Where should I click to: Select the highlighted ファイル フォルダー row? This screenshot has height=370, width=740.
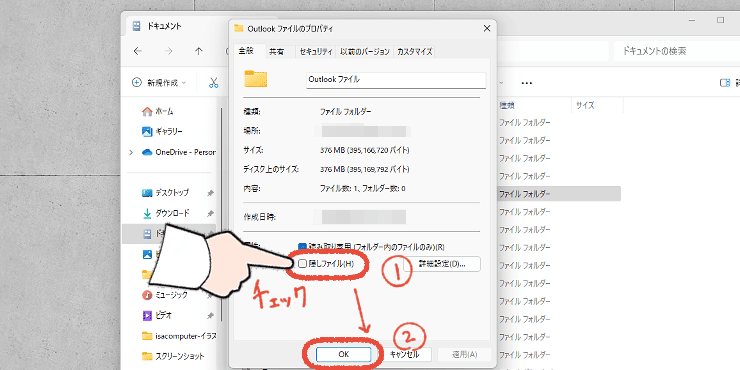[559, 193]
